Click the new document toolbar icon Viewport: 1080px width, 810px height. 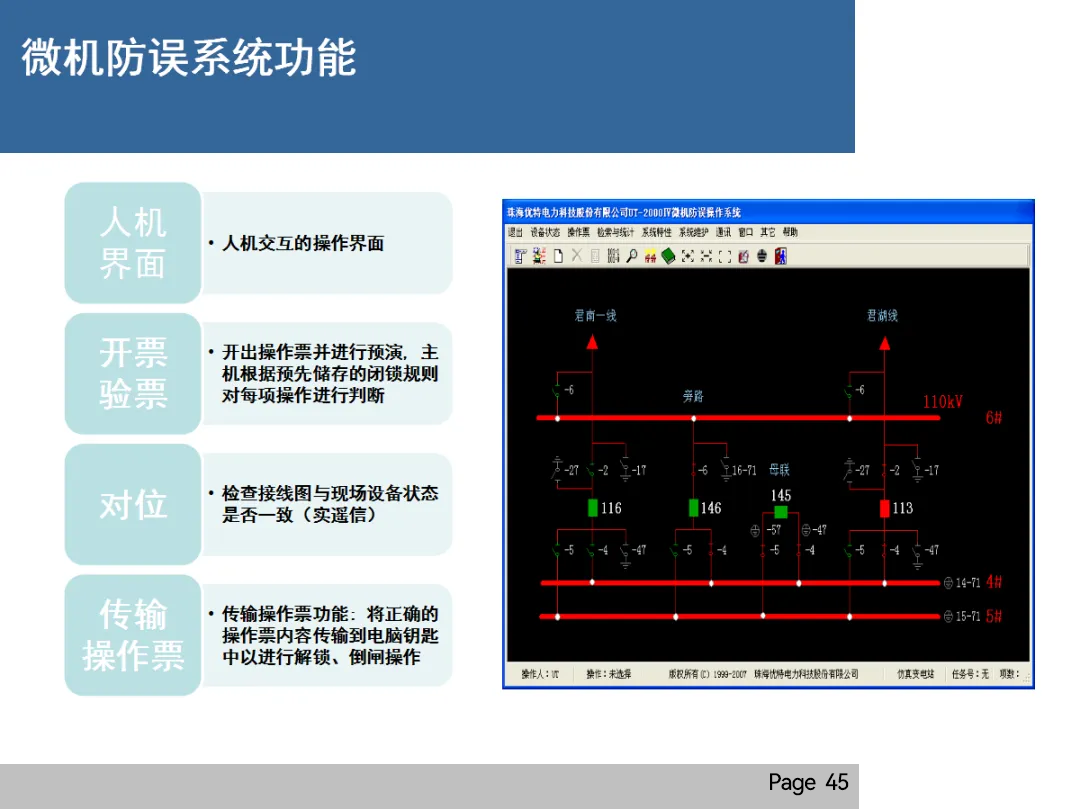coord(557,256)
